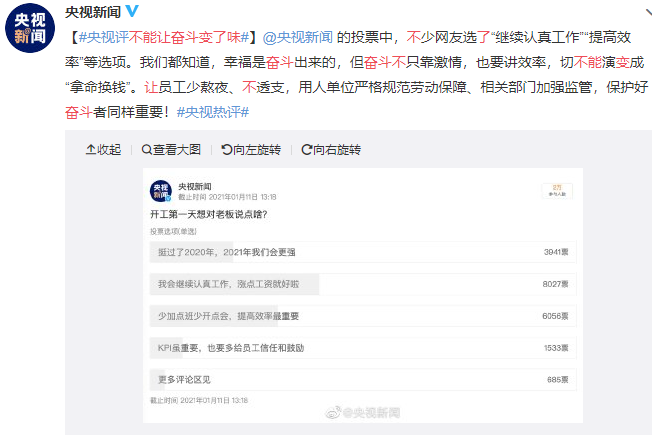This screenshot has width=652, height=435.
Task: Open hashtag #央视热评#
Action: pos(212,112)
